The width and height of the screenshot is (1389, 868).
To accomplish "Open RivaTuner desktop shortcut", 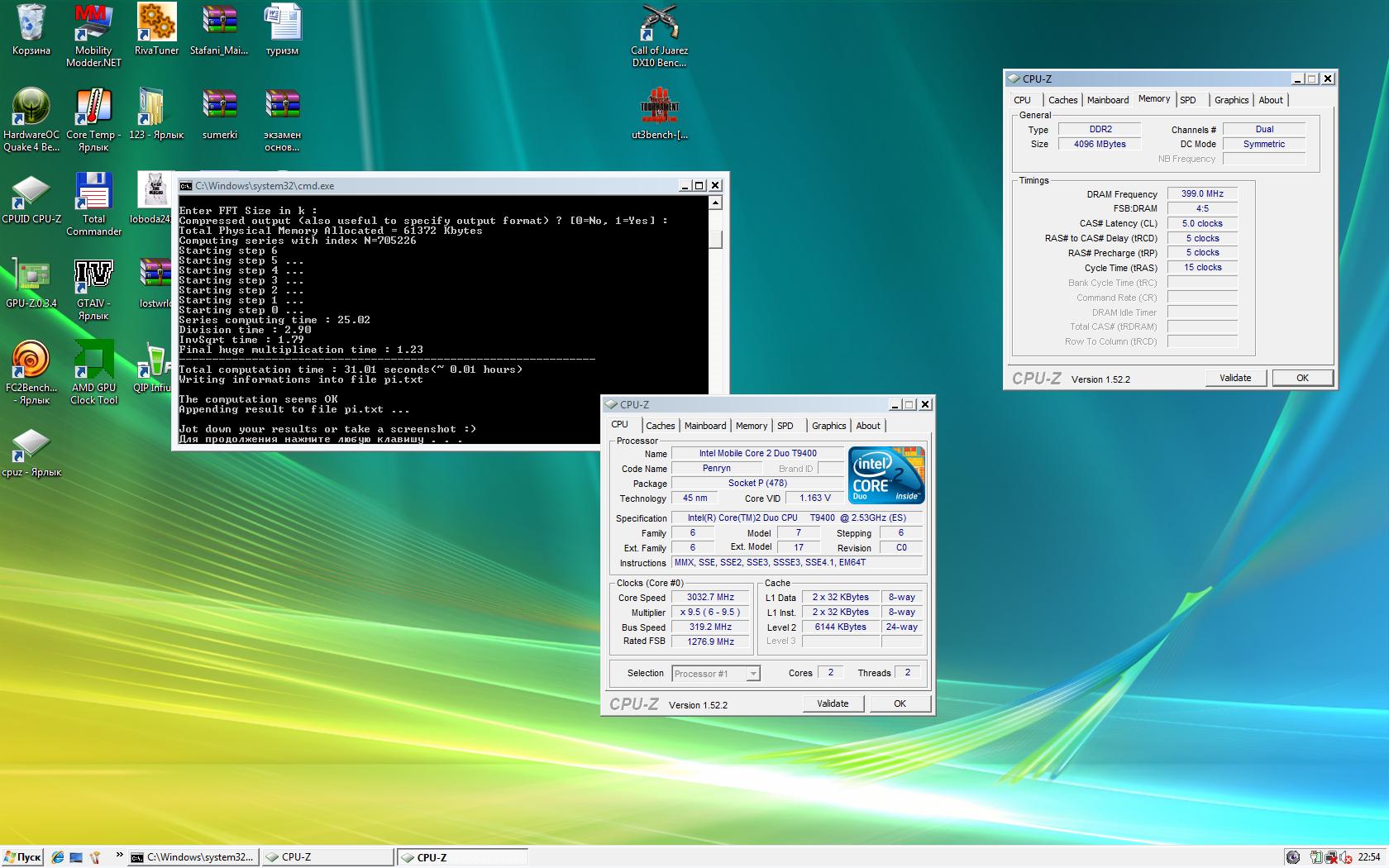I will pyautogui.click(x=156, y=30).
